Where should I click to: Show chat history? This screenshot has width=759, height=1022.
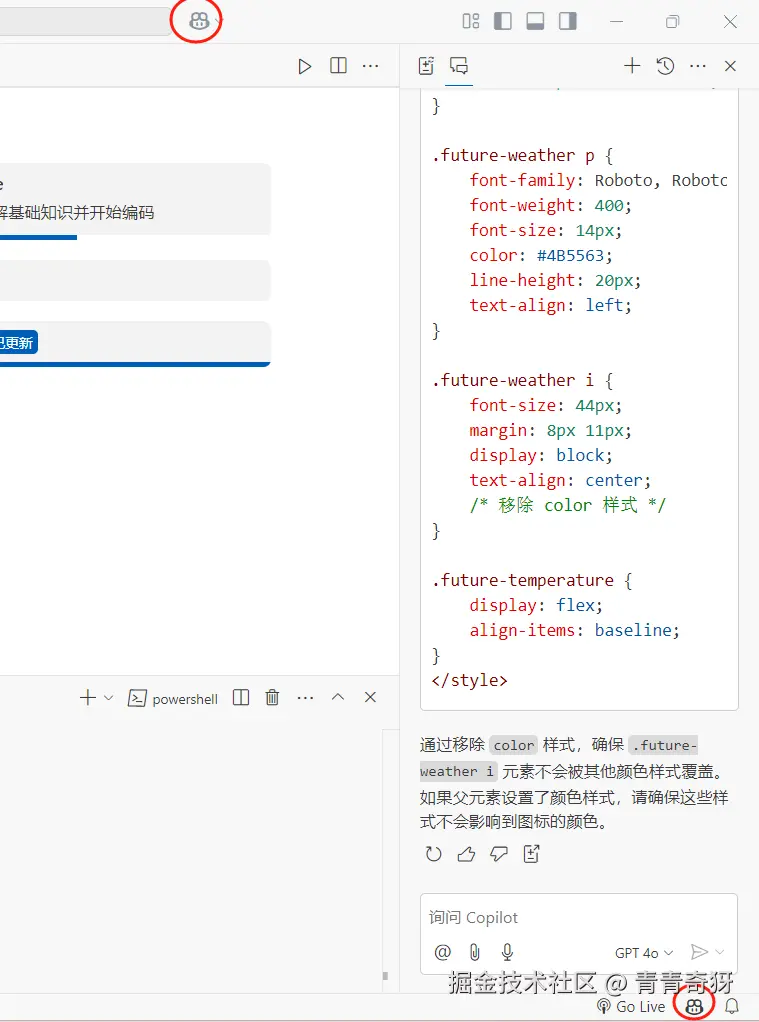665,66
